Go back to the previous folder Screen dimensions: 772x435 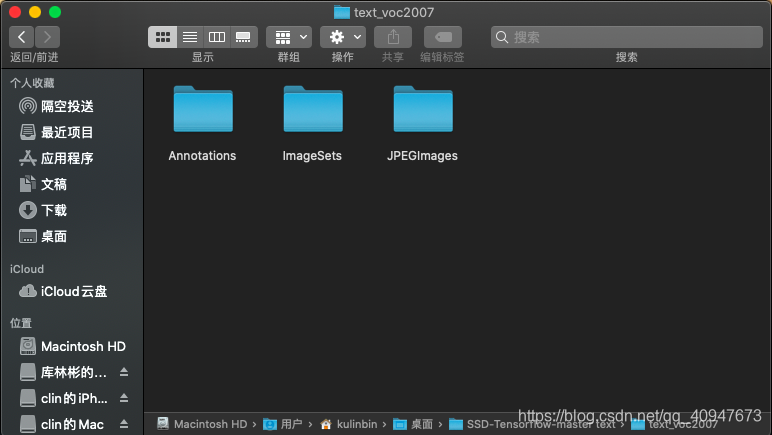click(x=21, y=37)
